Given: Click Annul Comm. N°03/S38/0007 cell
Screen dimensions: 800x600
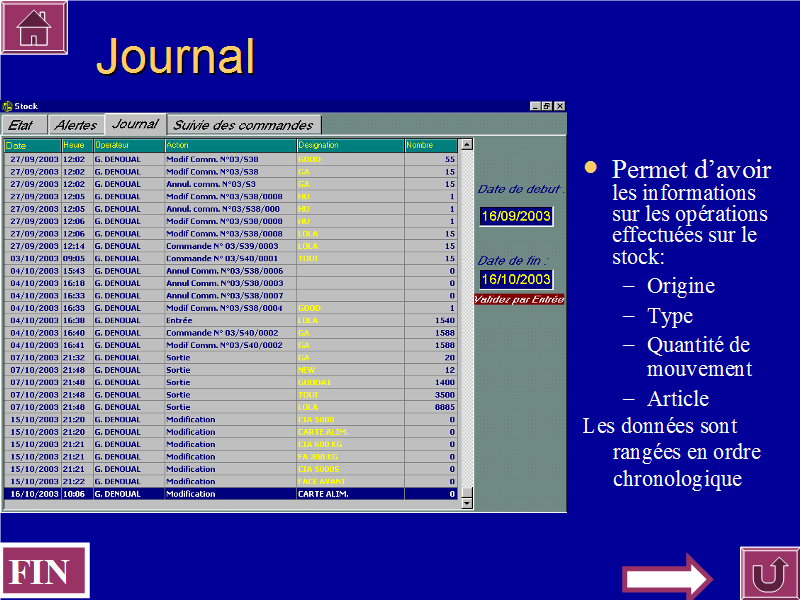Looking at the screenshot, I should tap(231, 295).
